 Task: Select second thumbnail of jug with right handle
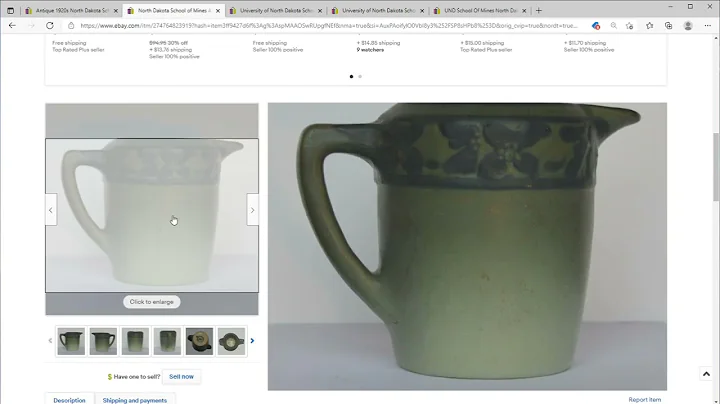(x=103, y=341)
